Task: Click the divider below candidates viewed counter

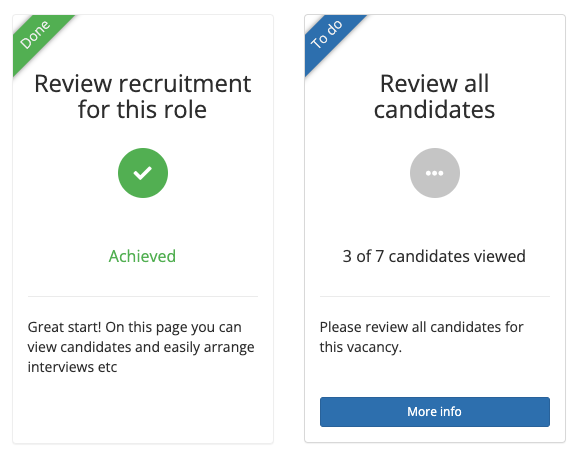Action: pyautogui.click(x=435, y=297)
